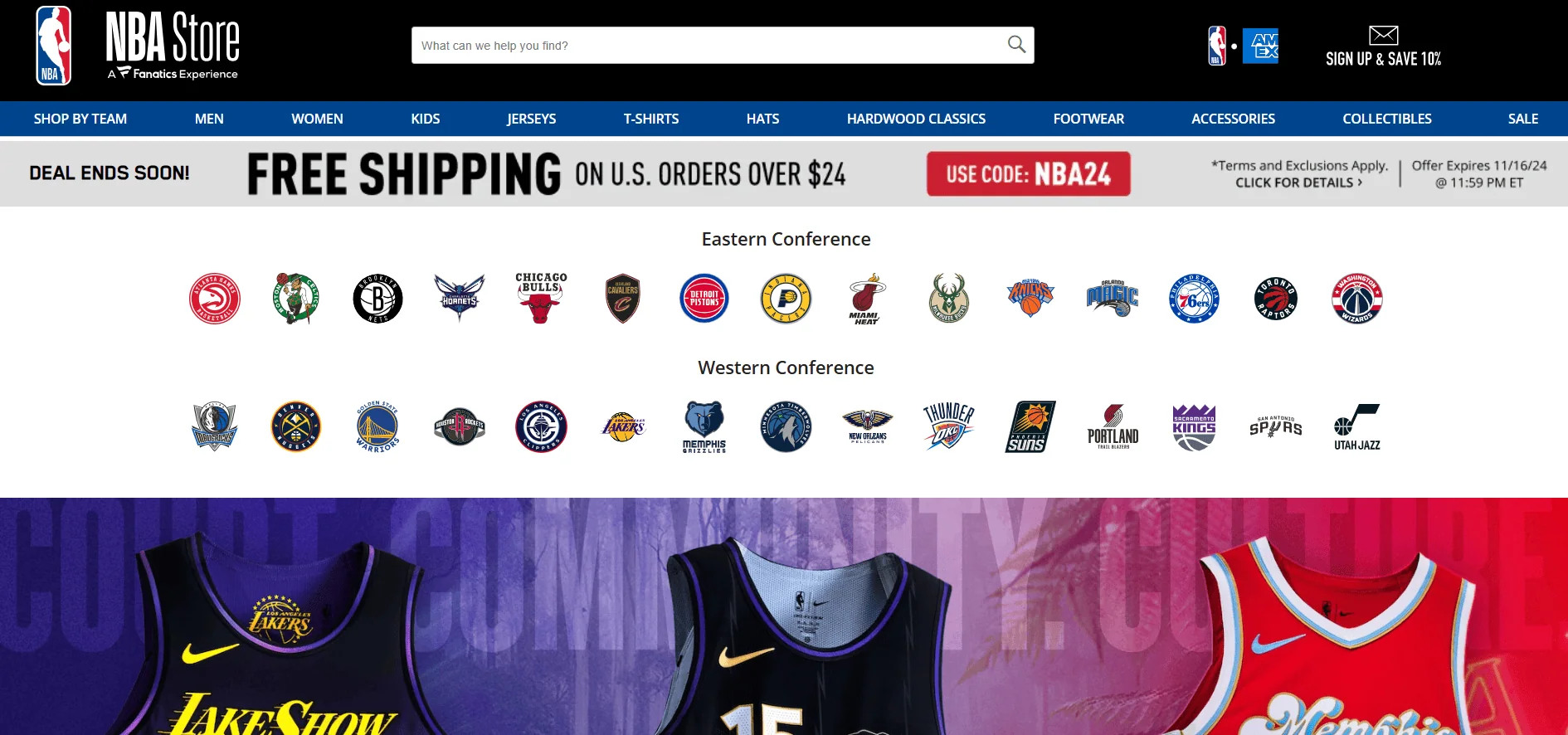Click the envelope sign-up icon
Viewport: 1568px width, 735px height.
click(1383, 35)
